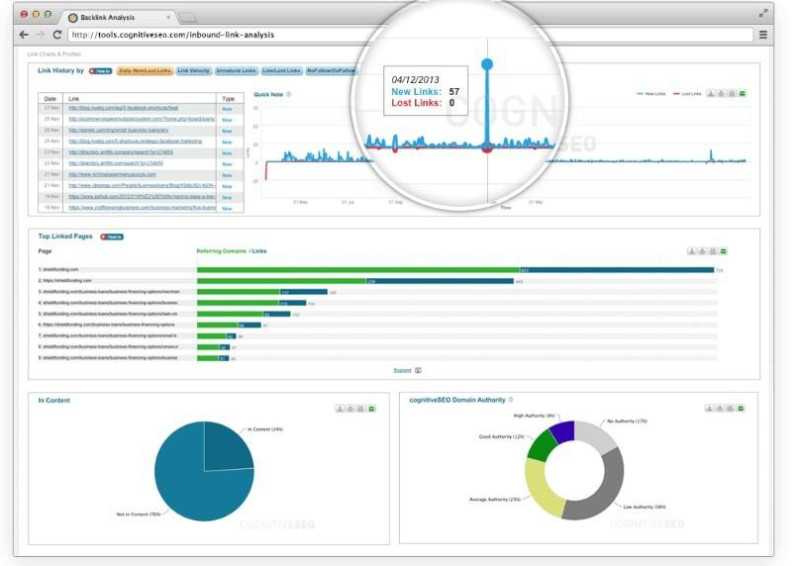800x566 pixels.
Task: Click the green icon in Link History chart toolbar
Action: (x=743, y=94)
